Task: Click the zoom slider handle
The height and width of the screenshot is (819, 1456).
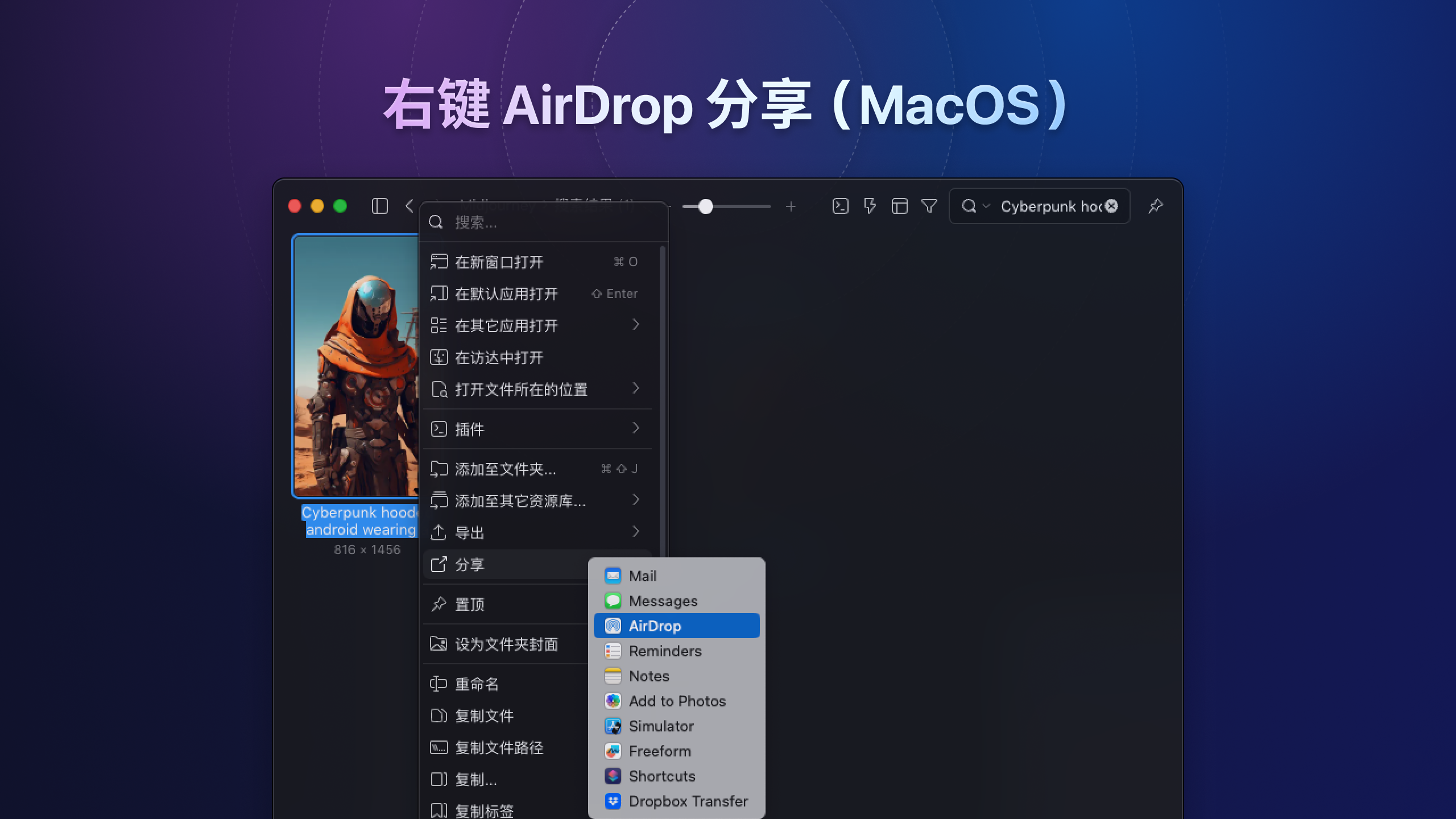Action: (x=706, y=207)
